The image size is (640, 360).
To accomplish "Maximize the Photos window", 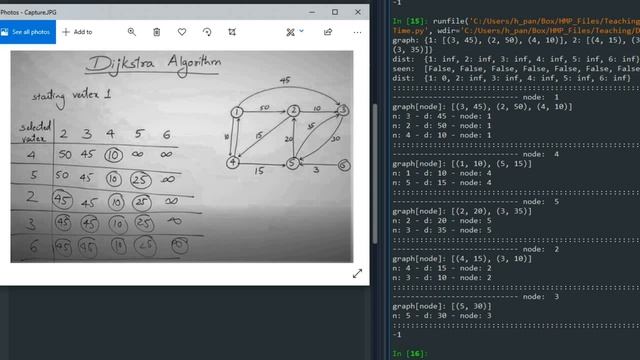I will tap(335, 12).
